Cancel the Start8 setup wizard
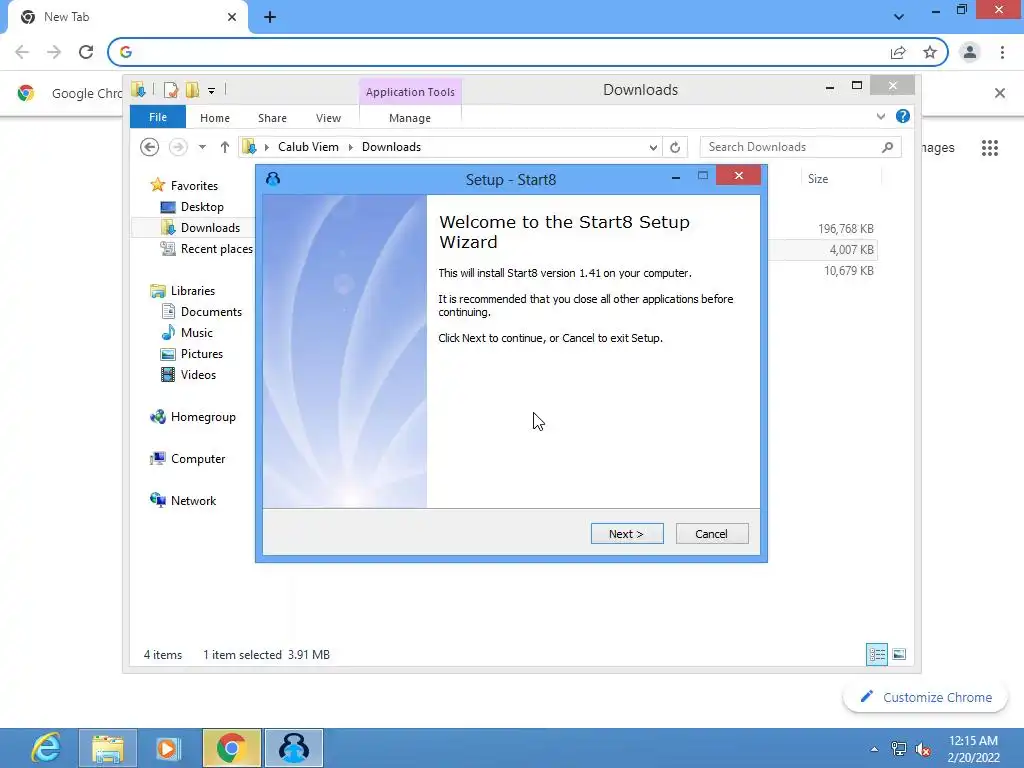This screenshot has height=768, width=1024. point(712,534)
